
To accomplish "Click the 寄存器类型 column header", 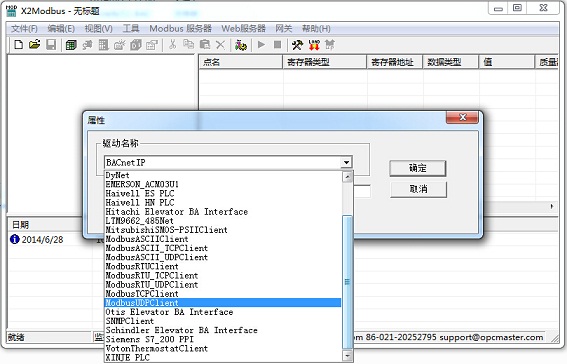I will (325, 62).
